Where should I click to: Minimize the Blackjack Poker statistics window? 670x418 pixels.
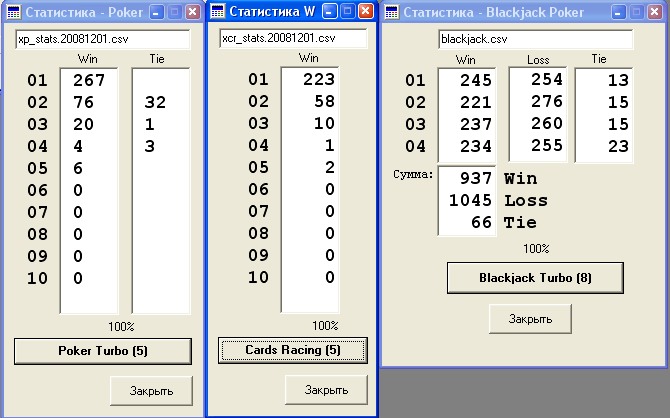(x=621, y=12)
